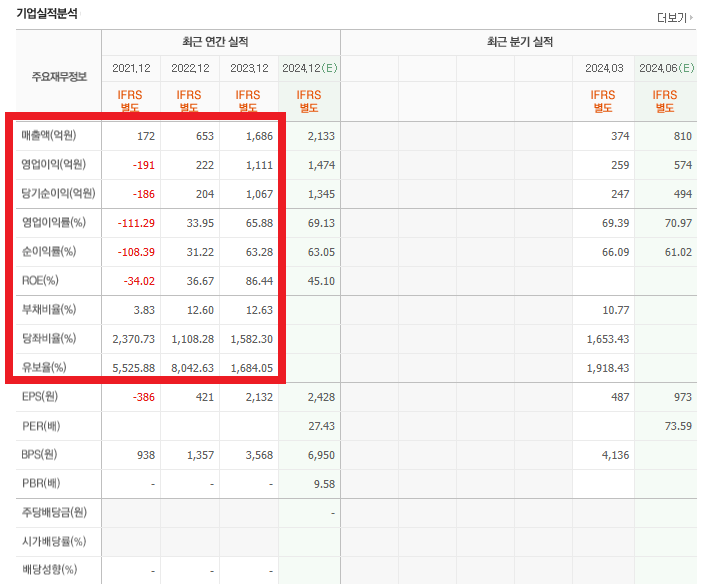Click the 유보율(%) row label
The width and height of the screenshot is (703, 584).
tap(44, 367)
